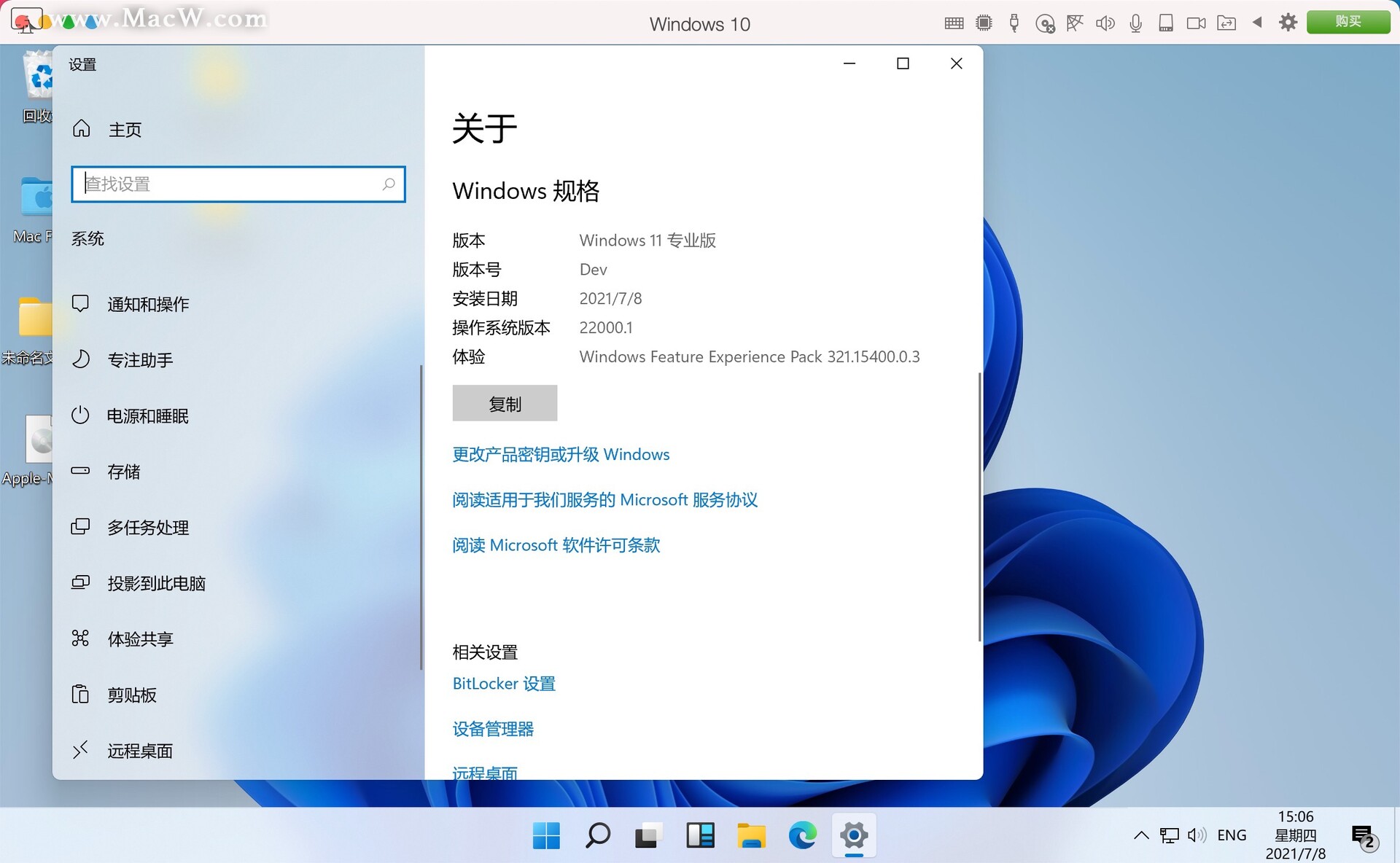
Task: Click the 设备管理器 link
Action: (x=493, y=729)
